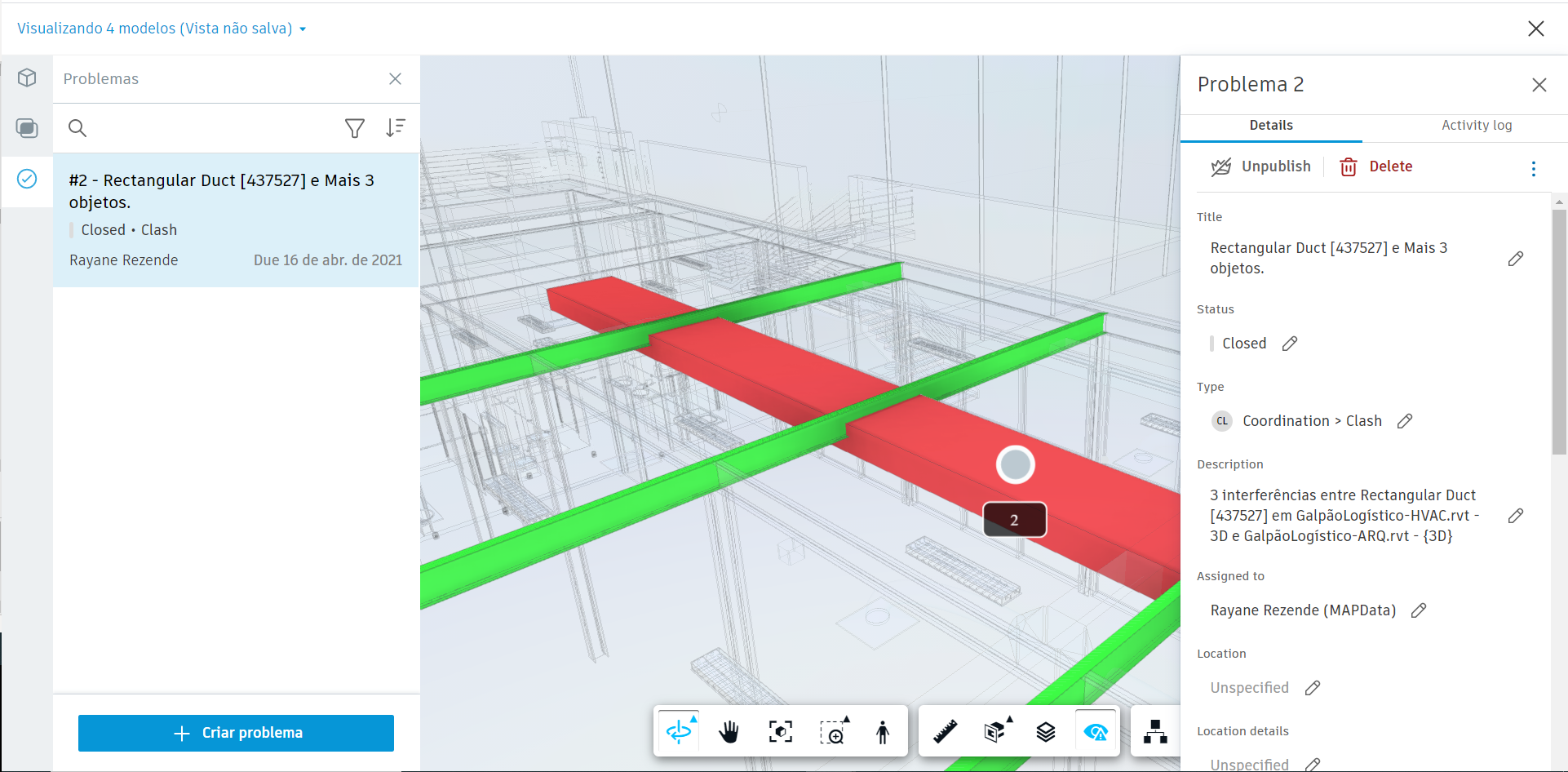This screenshot has width=1568, height=772.
Task: Toggle issue markers visibility in viewer
Action: [1096, 731]
